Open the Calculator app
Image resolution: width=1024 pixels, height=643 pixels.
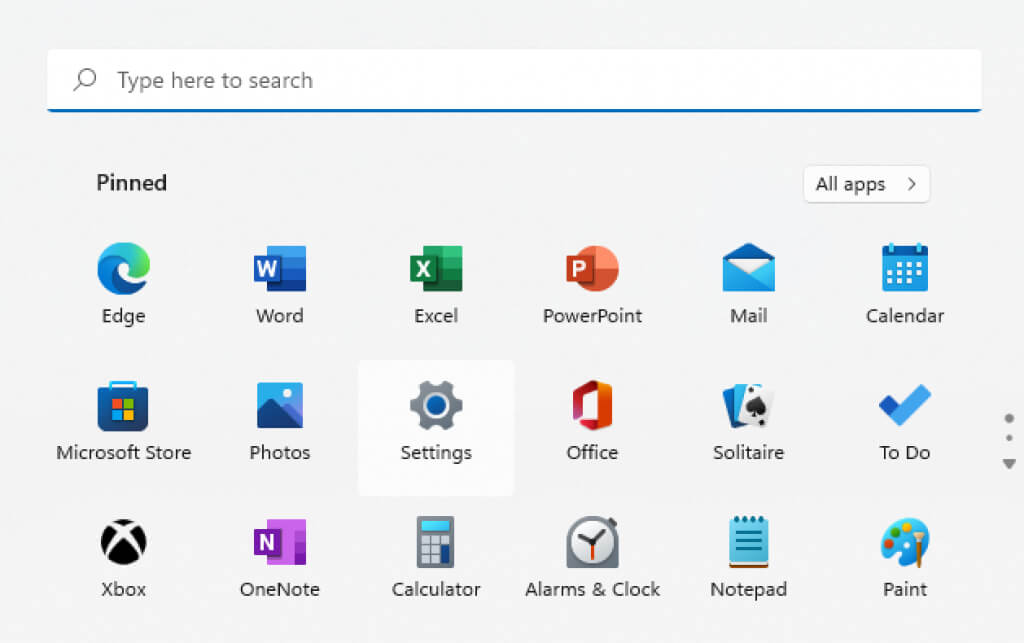pos(436,543)
